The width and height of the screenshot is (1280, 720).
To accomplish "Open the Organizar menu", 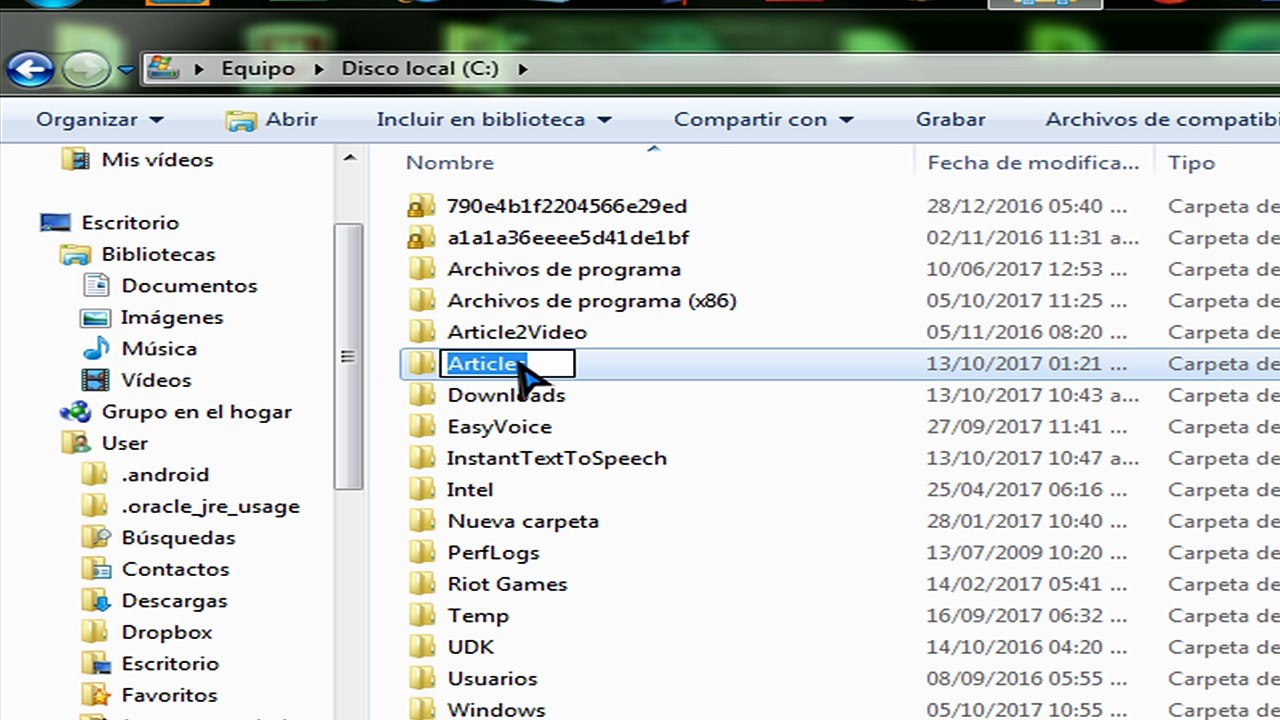I will (99, 119).
